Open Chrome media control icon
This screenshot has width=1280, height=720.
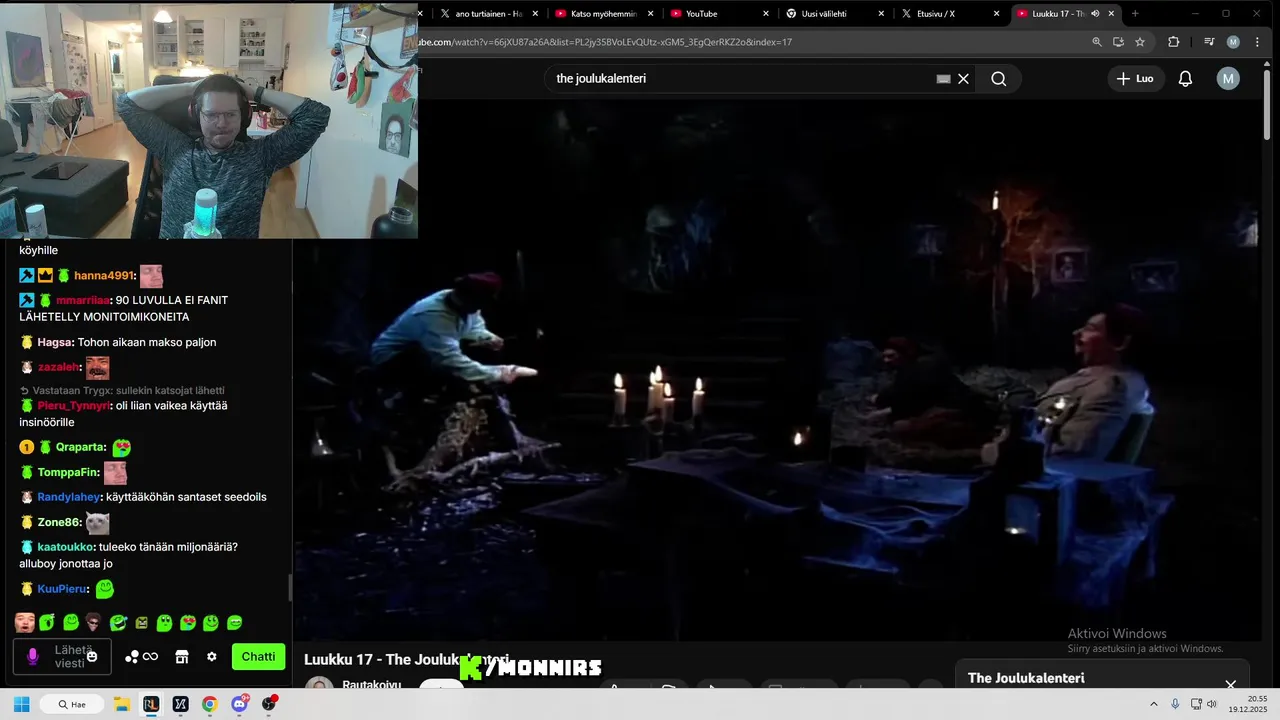tap(1209, 42)
